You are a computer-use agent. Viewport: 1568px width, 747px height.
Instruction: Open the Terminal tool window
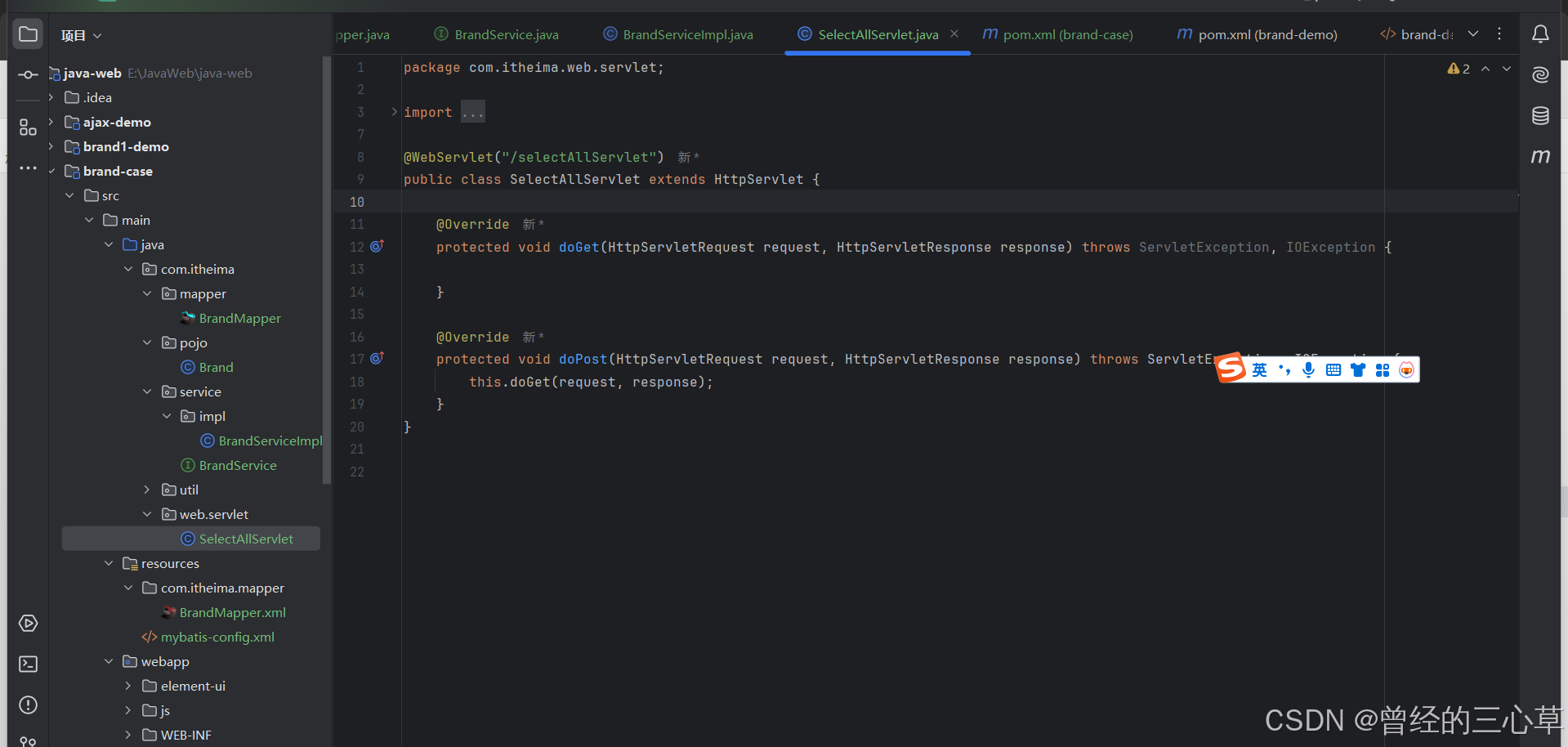28,664
